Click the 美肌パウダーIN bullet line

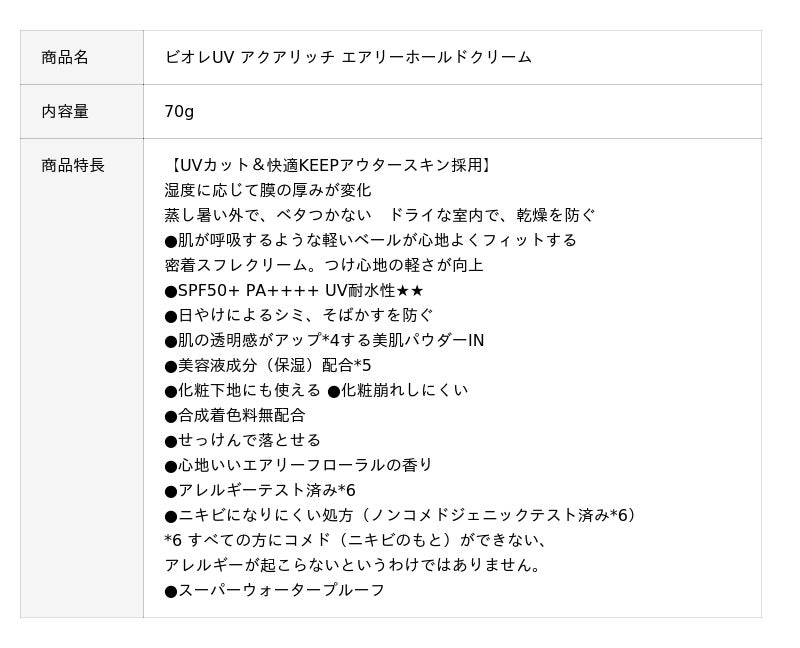324,340
